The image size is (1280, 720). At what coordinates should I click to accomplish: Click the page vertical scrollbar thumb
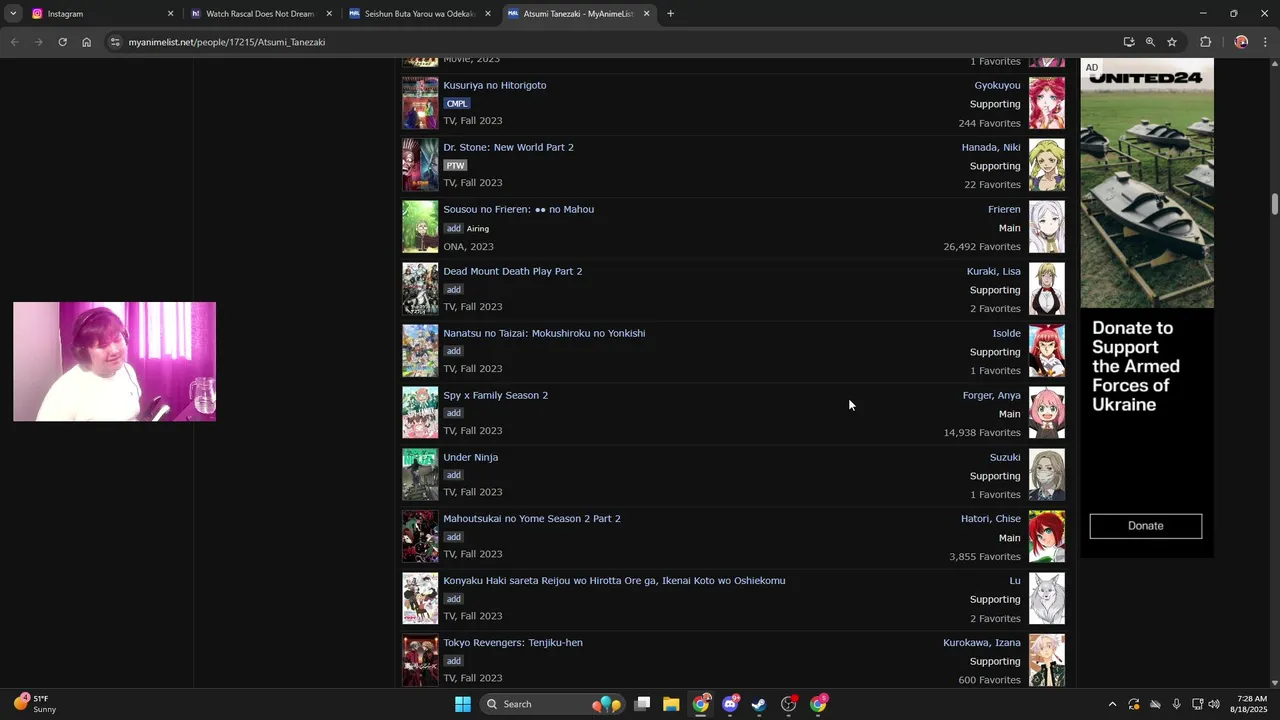(x=1275, y=204)
